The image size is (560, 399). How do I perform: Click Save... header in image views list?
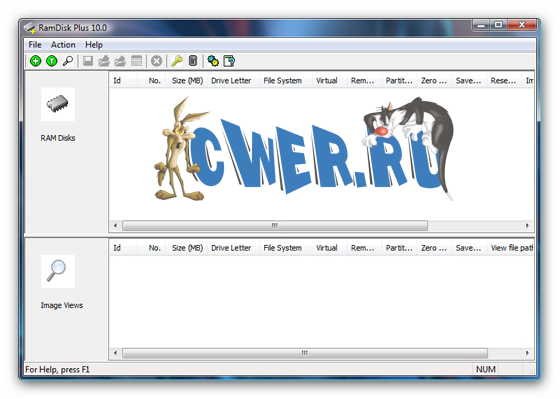coord(469,248)
